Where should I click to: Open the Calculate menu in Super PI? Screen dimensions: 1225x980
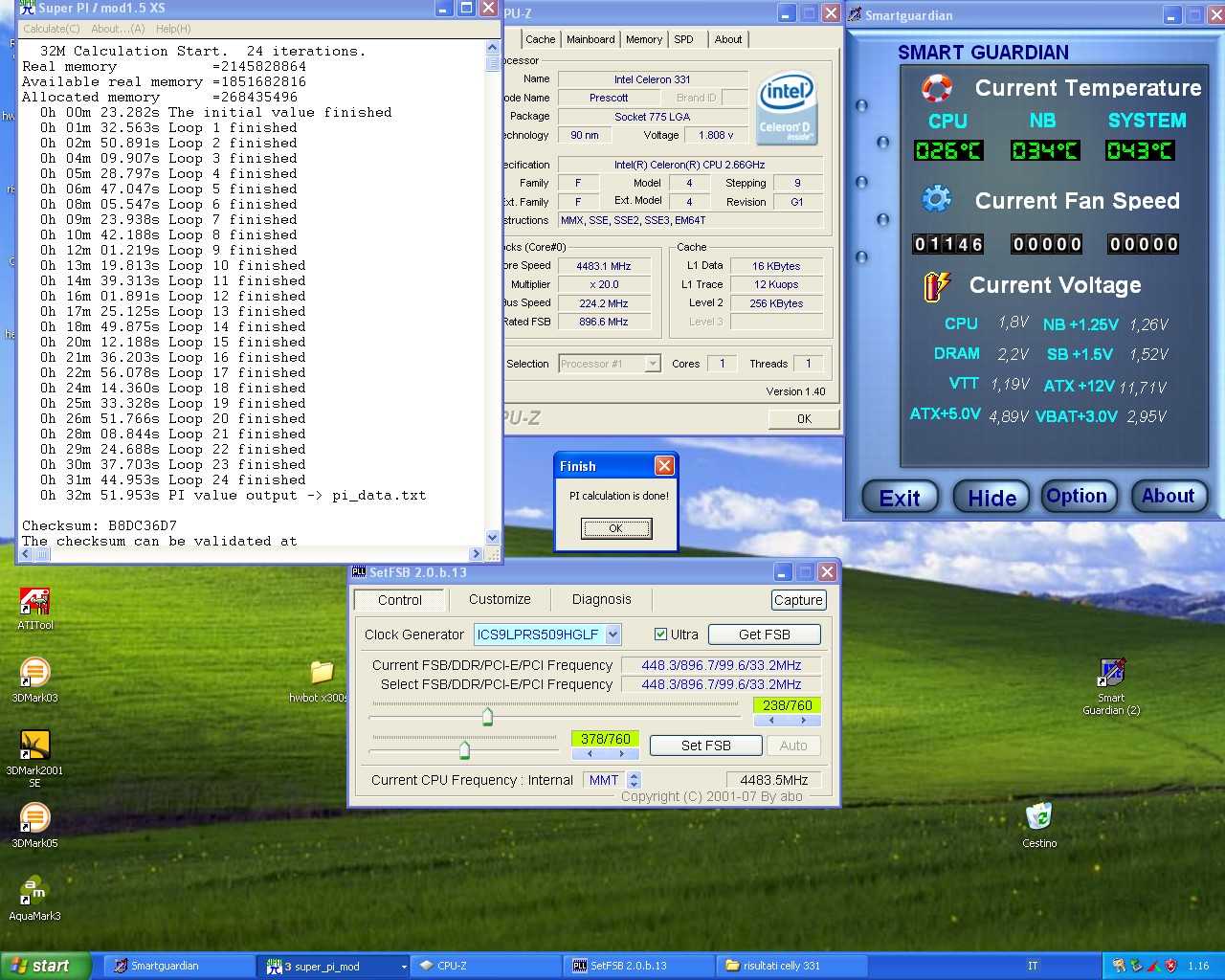52,29
